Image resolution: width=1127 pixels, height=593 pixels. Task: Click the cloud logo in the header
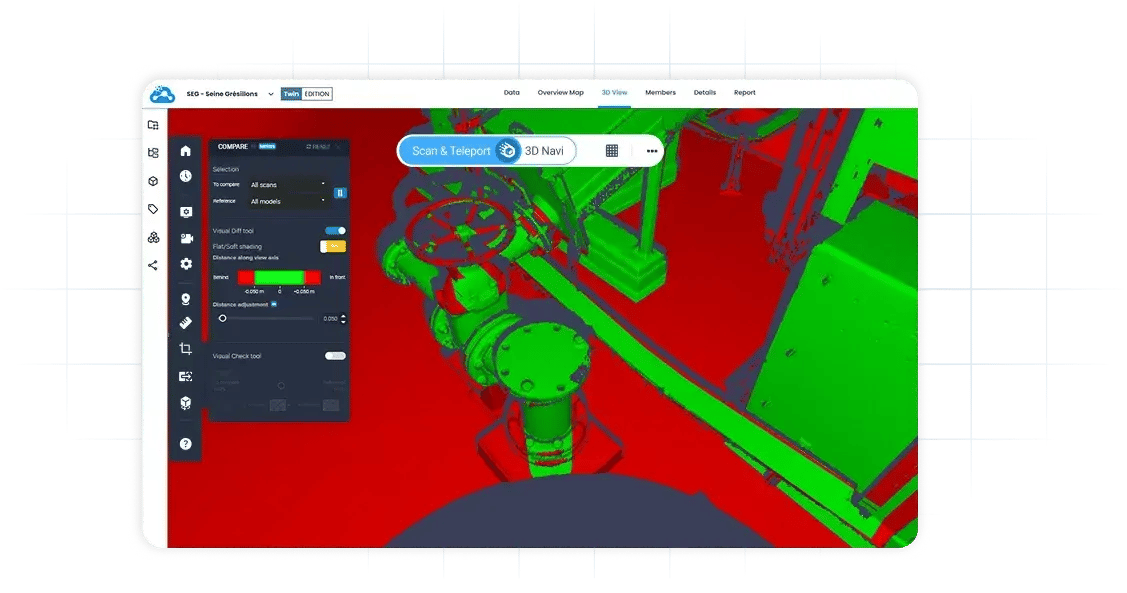[162, 93]
